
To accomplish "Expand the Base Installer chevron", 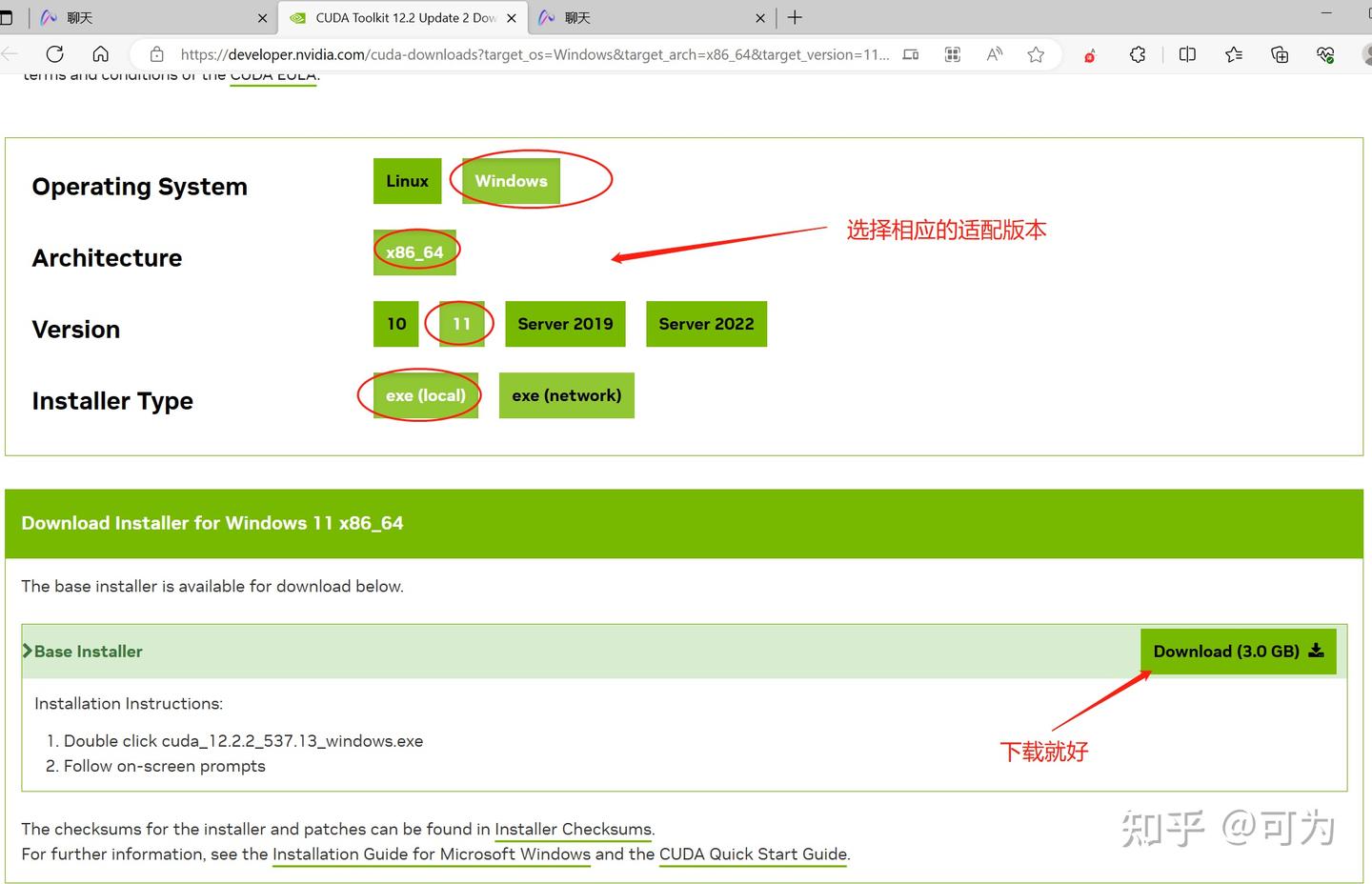I will coord(28,651).
